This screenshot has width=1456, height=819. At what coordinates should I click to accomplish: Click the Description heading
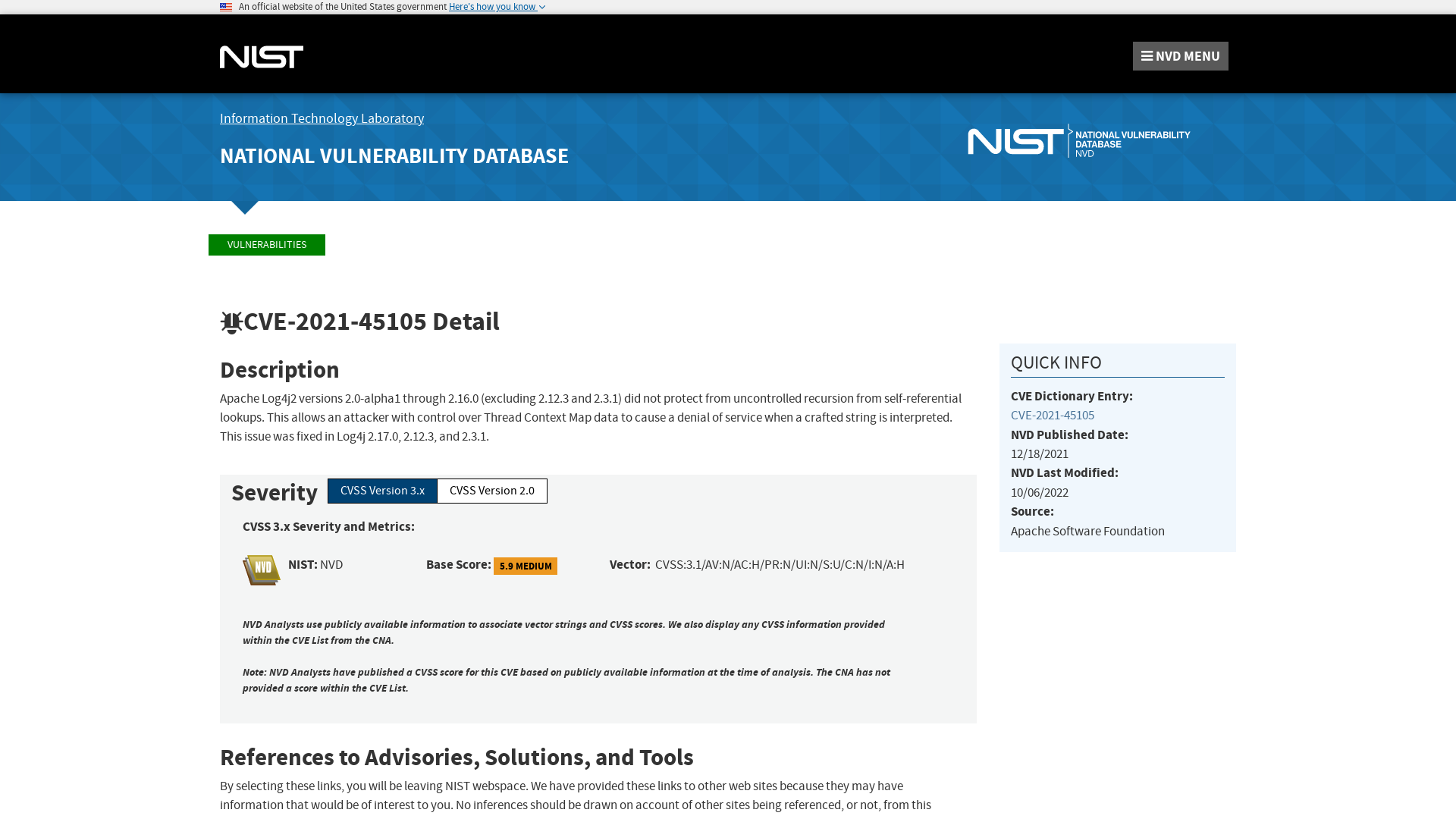[x=280, y=370]
